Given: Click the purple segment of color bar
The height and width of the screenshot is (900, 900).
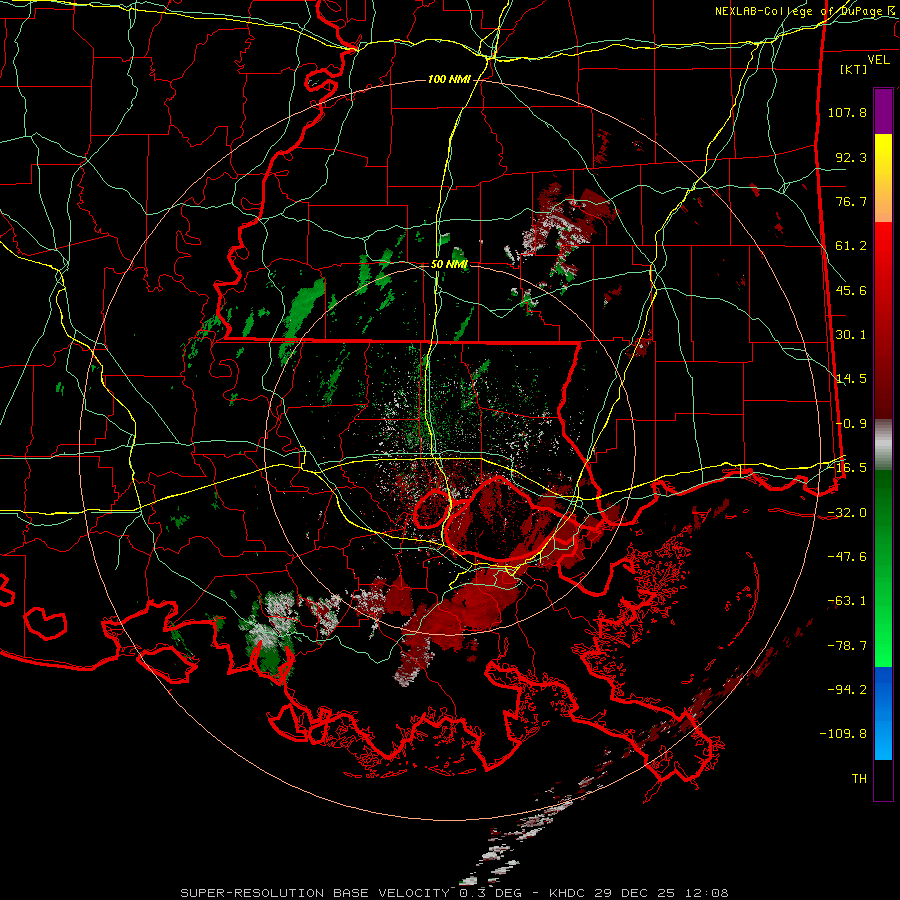Looking at the screenshot, I should pos(883,111).
